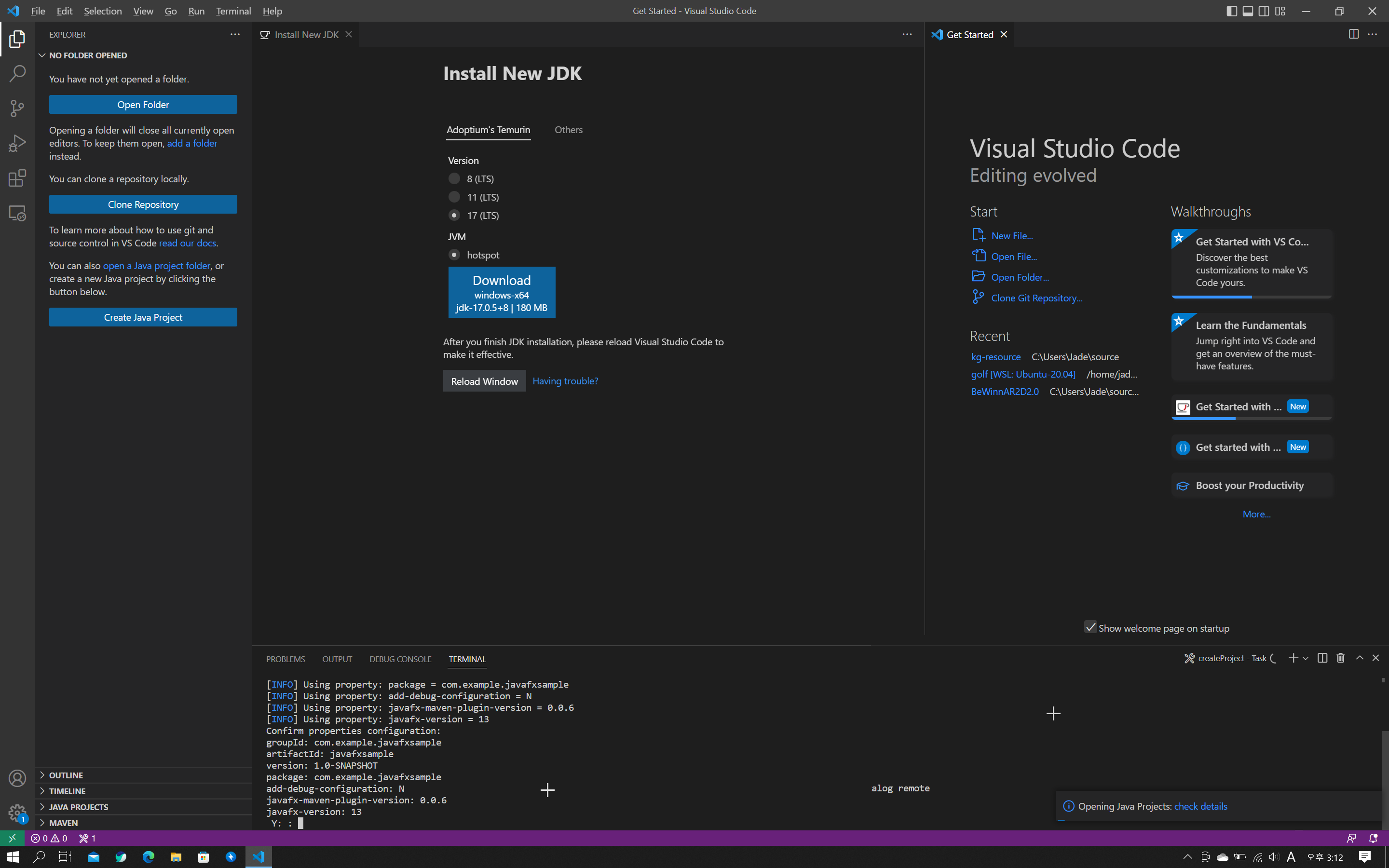
Task: Click the check details link in notification
Action: pyautogui.click(x=1201, y=806)
